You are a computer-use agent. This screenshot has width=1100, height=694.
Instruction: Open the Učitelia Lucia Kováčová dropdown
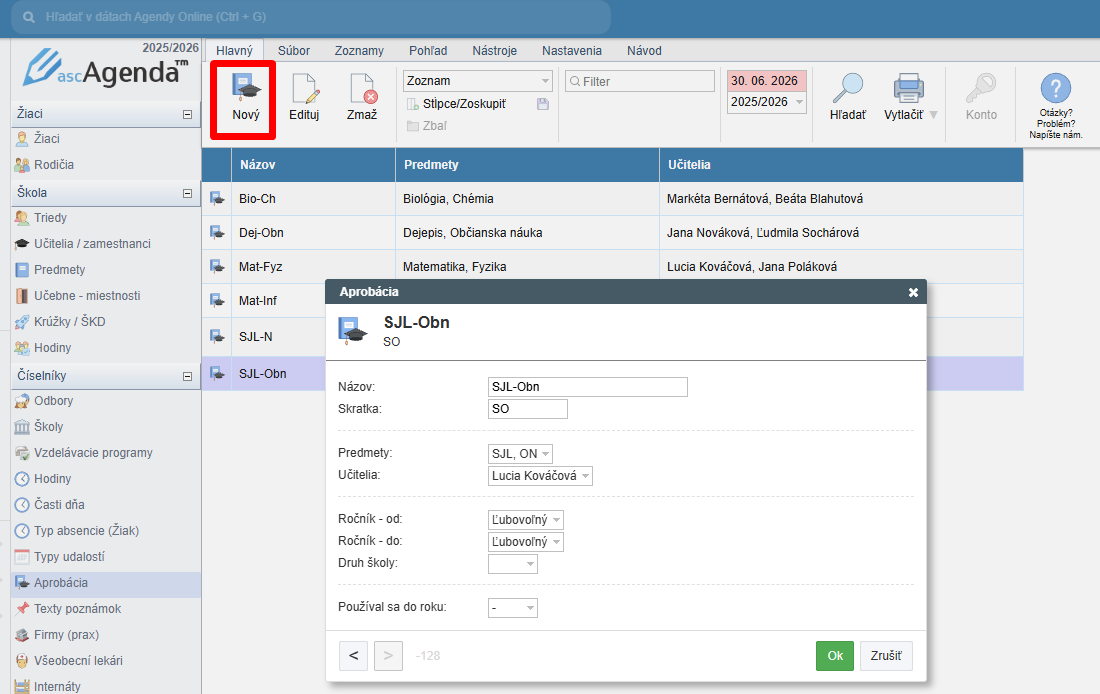[540, 476]
